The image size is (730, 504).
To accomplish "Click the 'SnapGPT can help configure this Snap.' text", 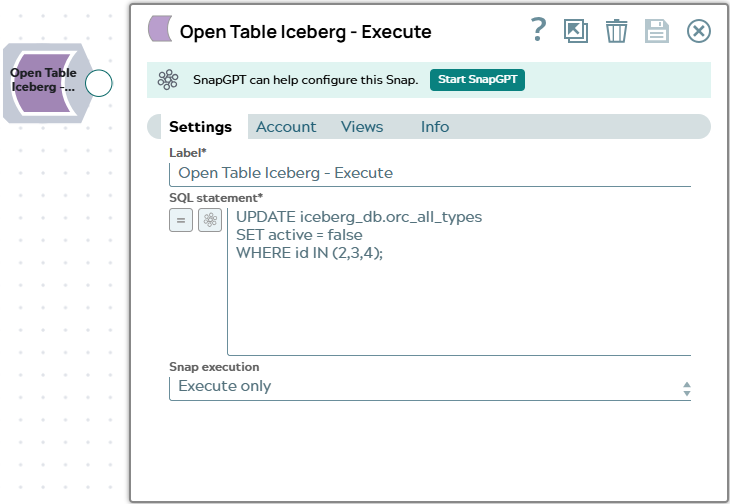I will 305,80.
